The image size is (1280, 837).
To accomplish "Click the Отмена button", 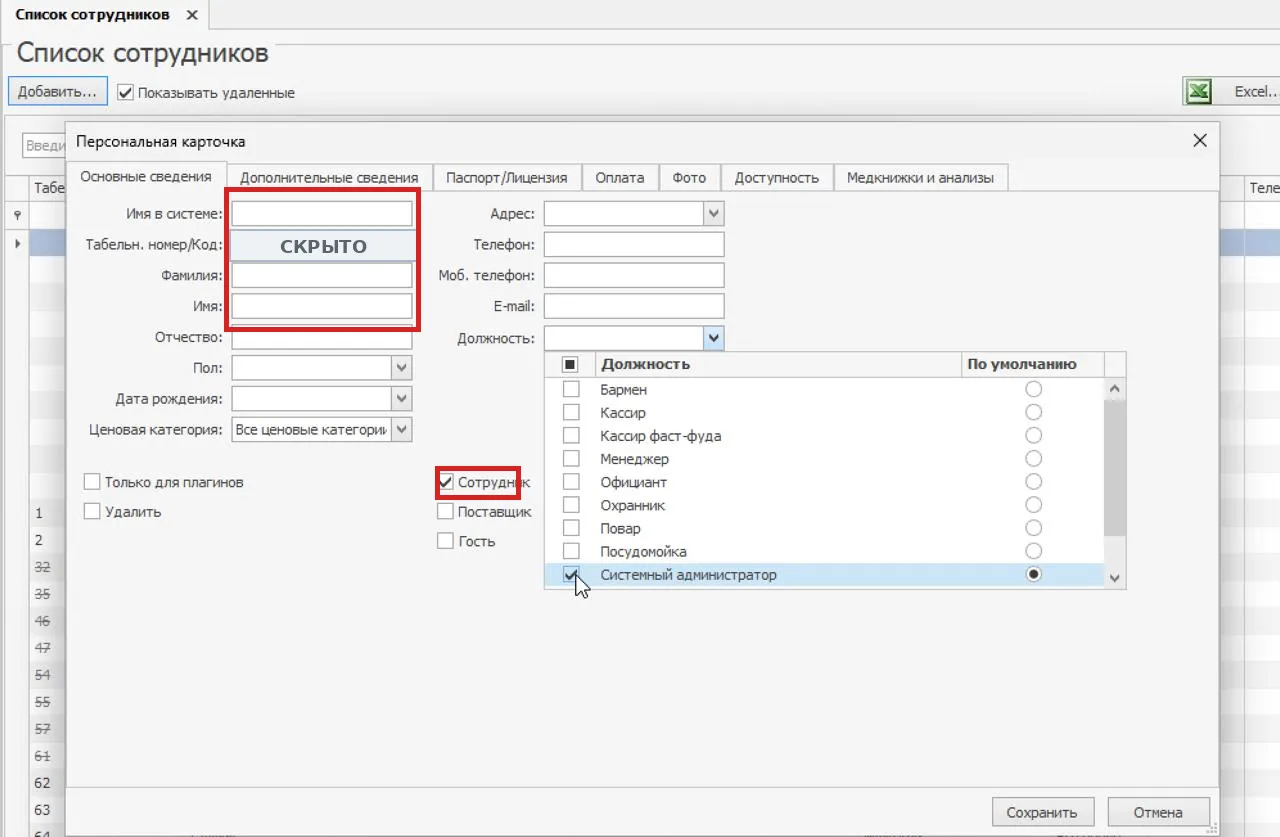I will point(1158,812).
